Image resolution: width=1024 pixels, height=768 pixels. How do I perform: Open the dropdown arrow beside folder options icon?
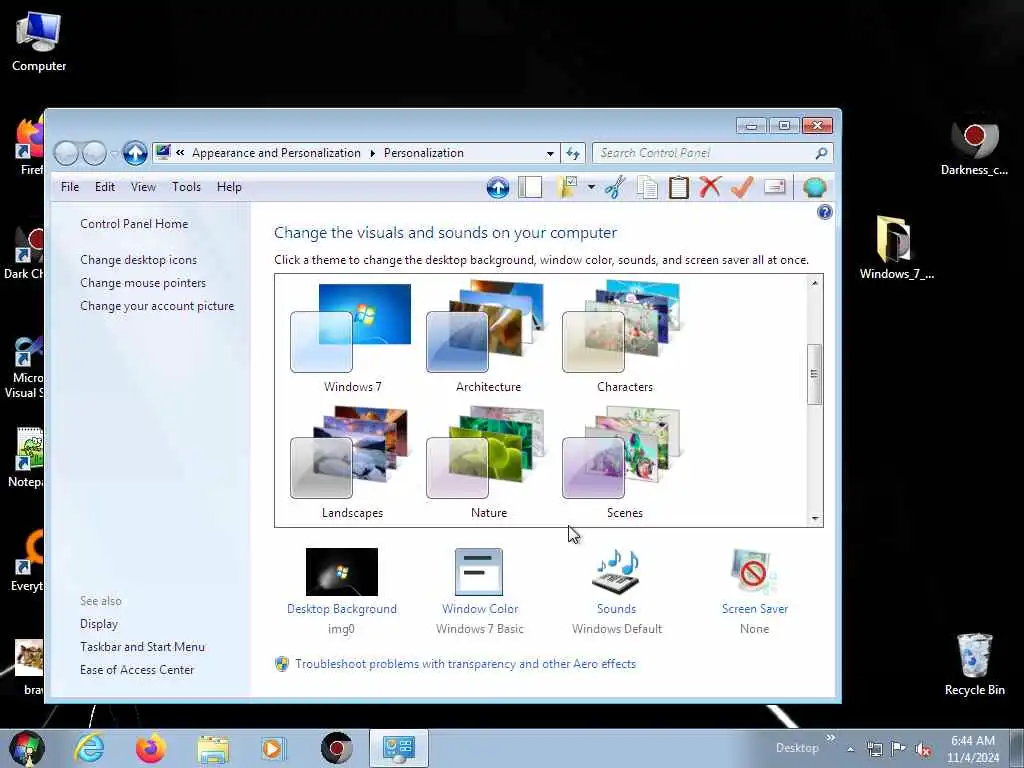(591, 187)
